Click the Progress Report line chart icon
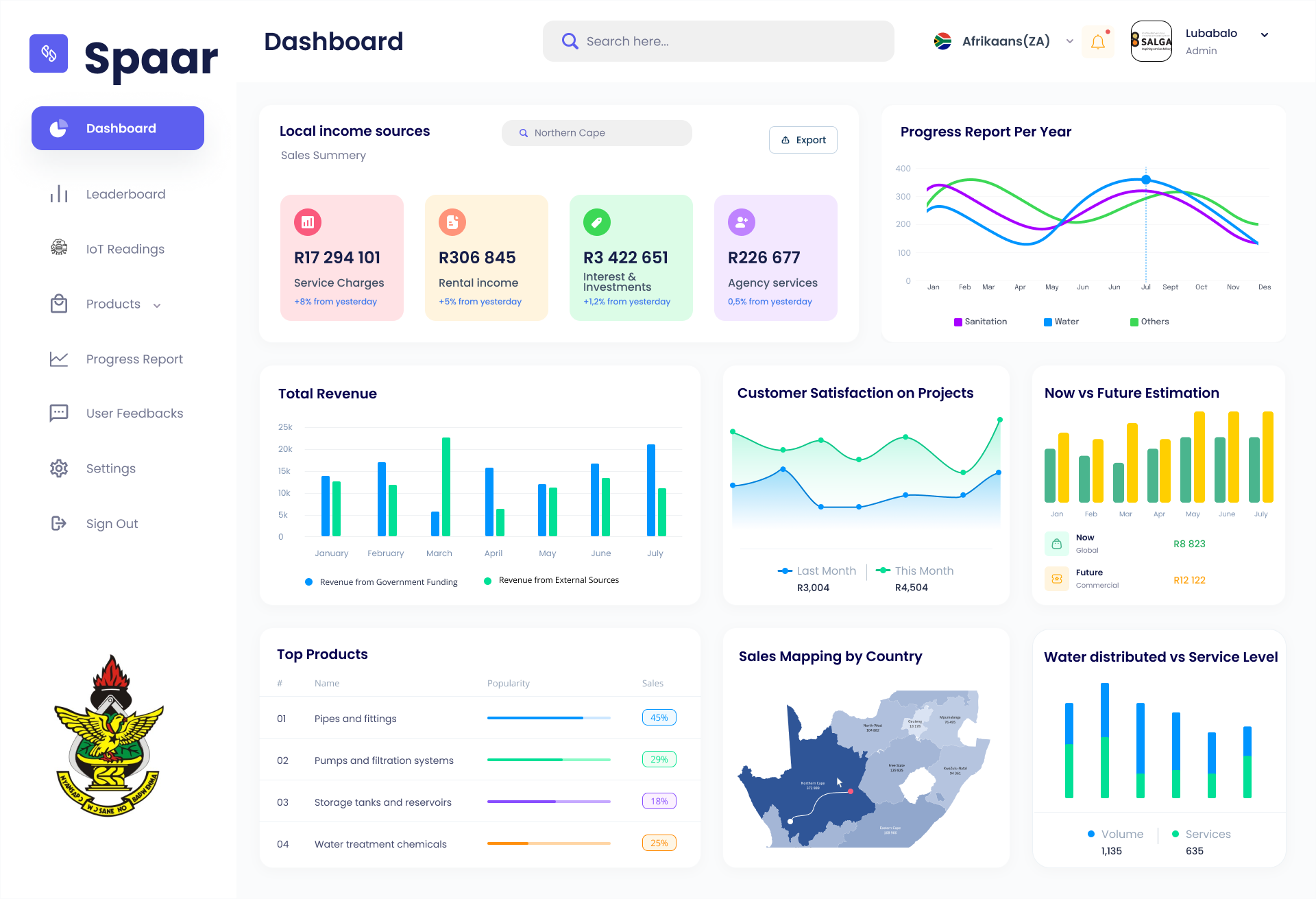Viewport: 1316px width, 899px height. pos(59,359)
